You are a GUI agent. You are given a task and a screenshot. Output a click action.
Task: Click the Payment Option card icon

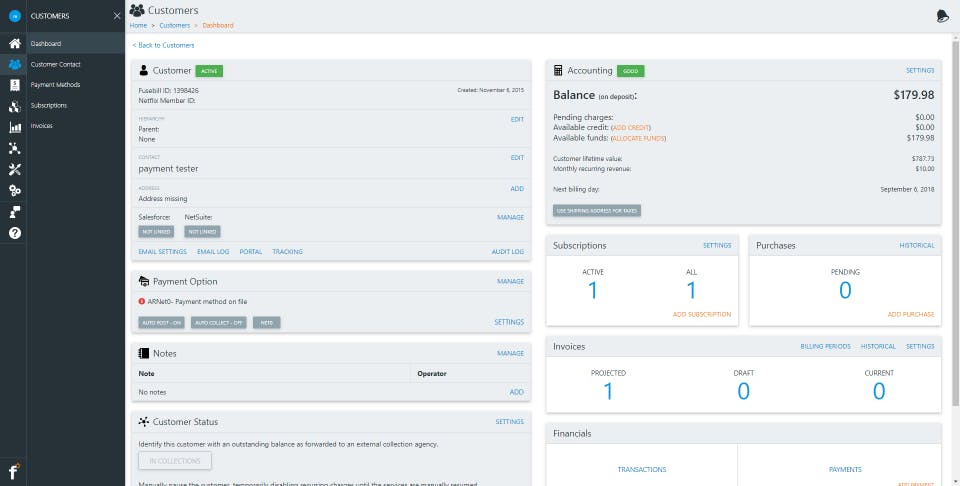pyautogui.click(x=144, y=282)
